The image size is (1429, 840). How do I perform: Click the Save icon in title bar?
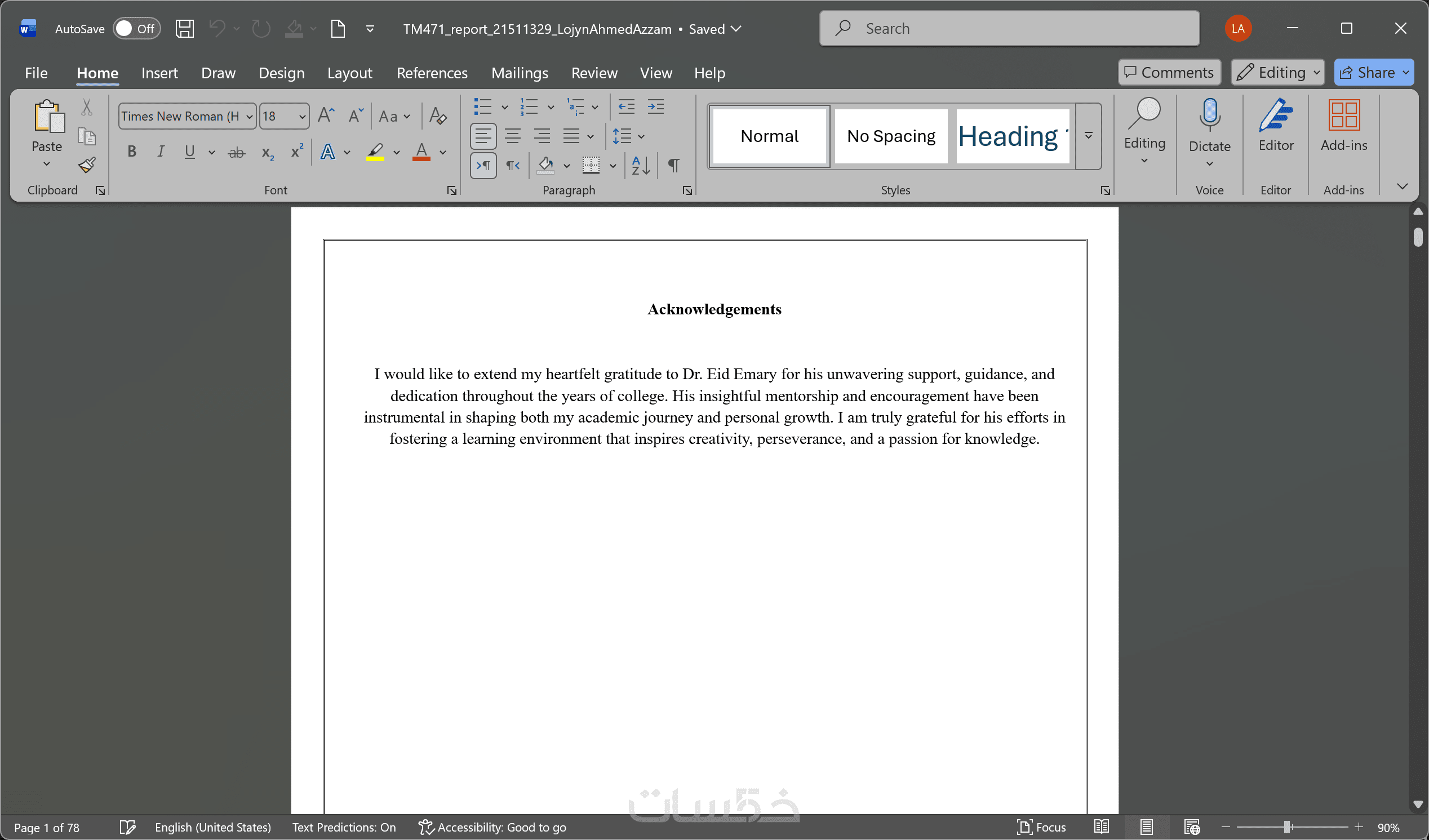[x=184, y=28]
